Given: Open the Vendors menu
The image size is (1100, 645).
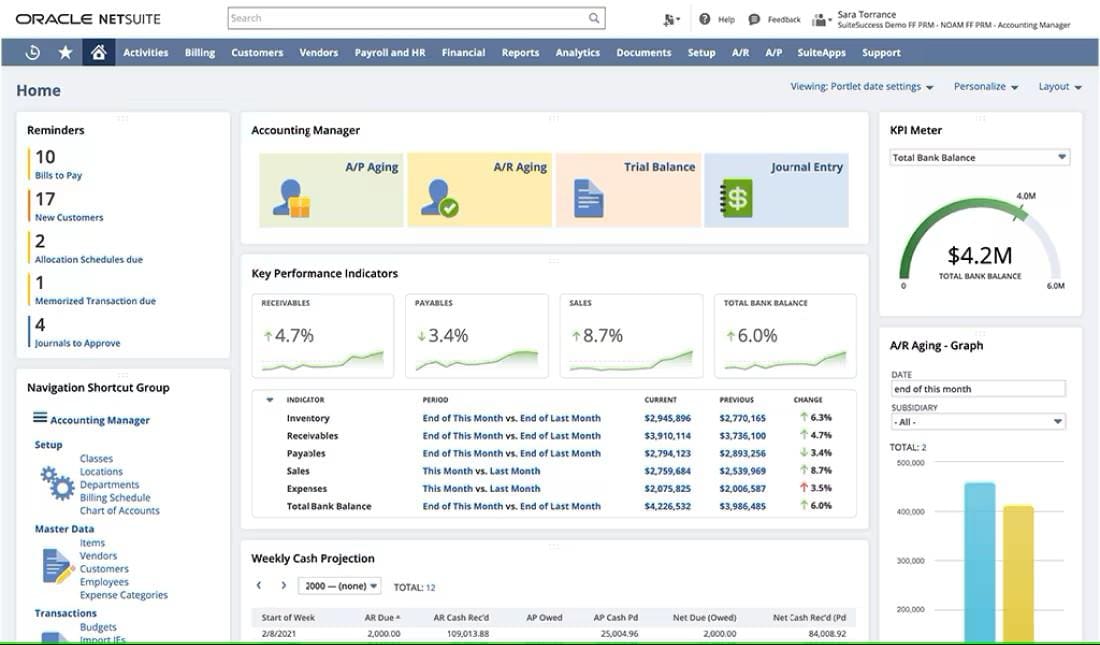Looking at the screenshot, I should click(x=318, y=53).
